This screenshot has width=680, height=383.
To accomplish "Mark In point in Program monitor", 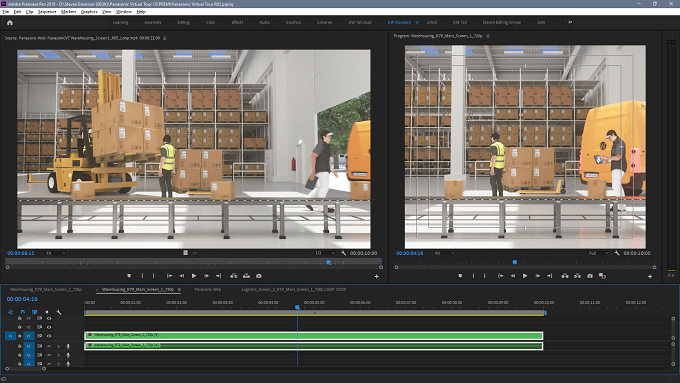I will (473, 276).
